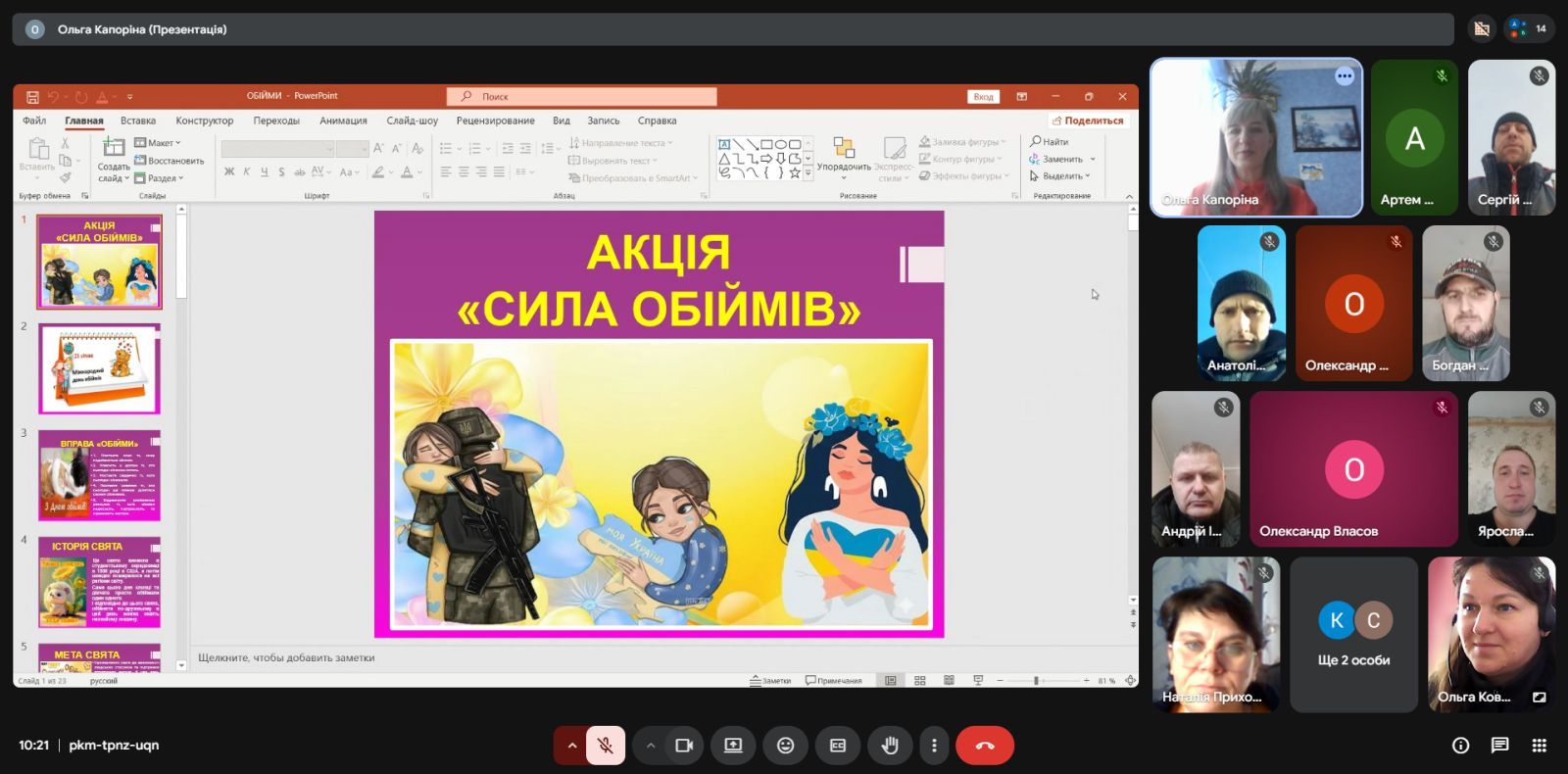Open the activities grid icon

pos(1539,746)
